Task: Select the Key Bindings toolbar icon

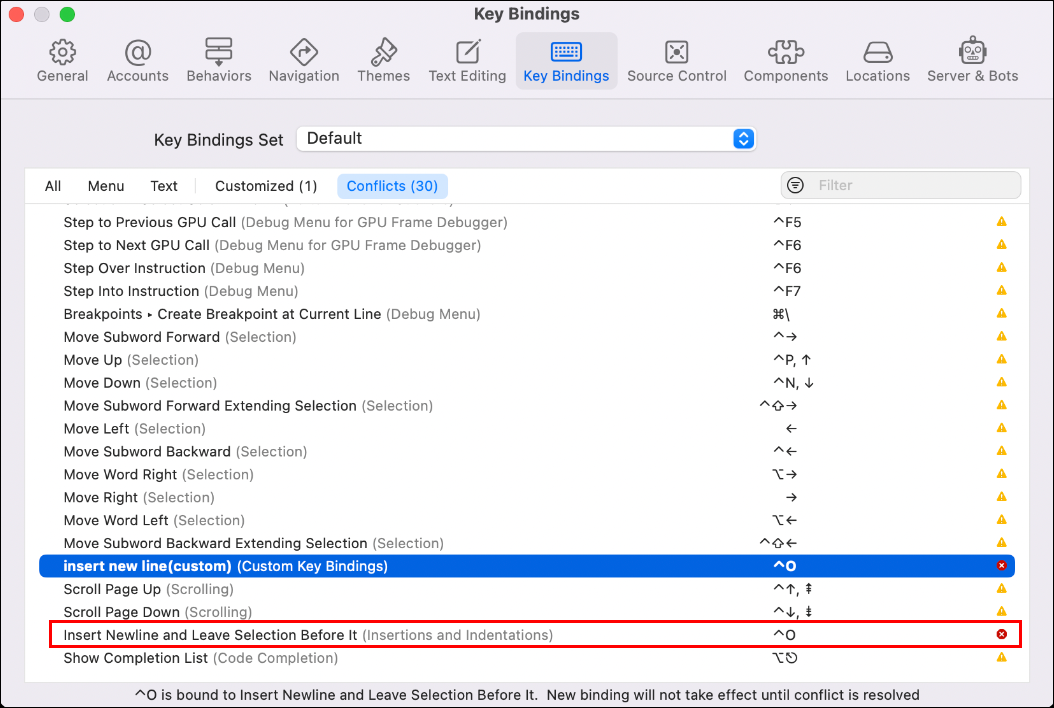Action: click(x=567, y=61)
